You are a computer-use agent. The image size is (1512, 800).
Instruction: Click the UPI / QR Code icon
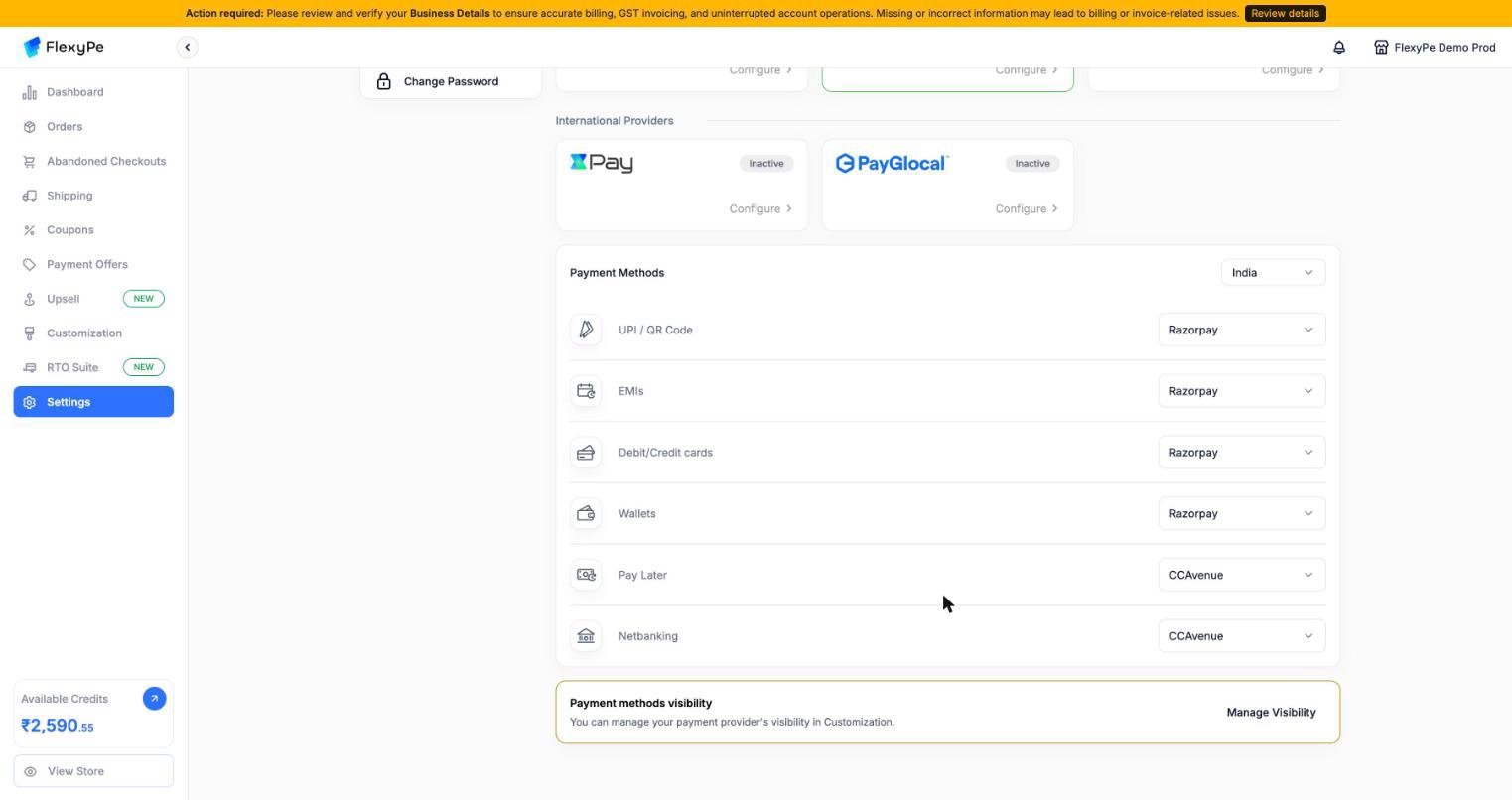[586, 330]
